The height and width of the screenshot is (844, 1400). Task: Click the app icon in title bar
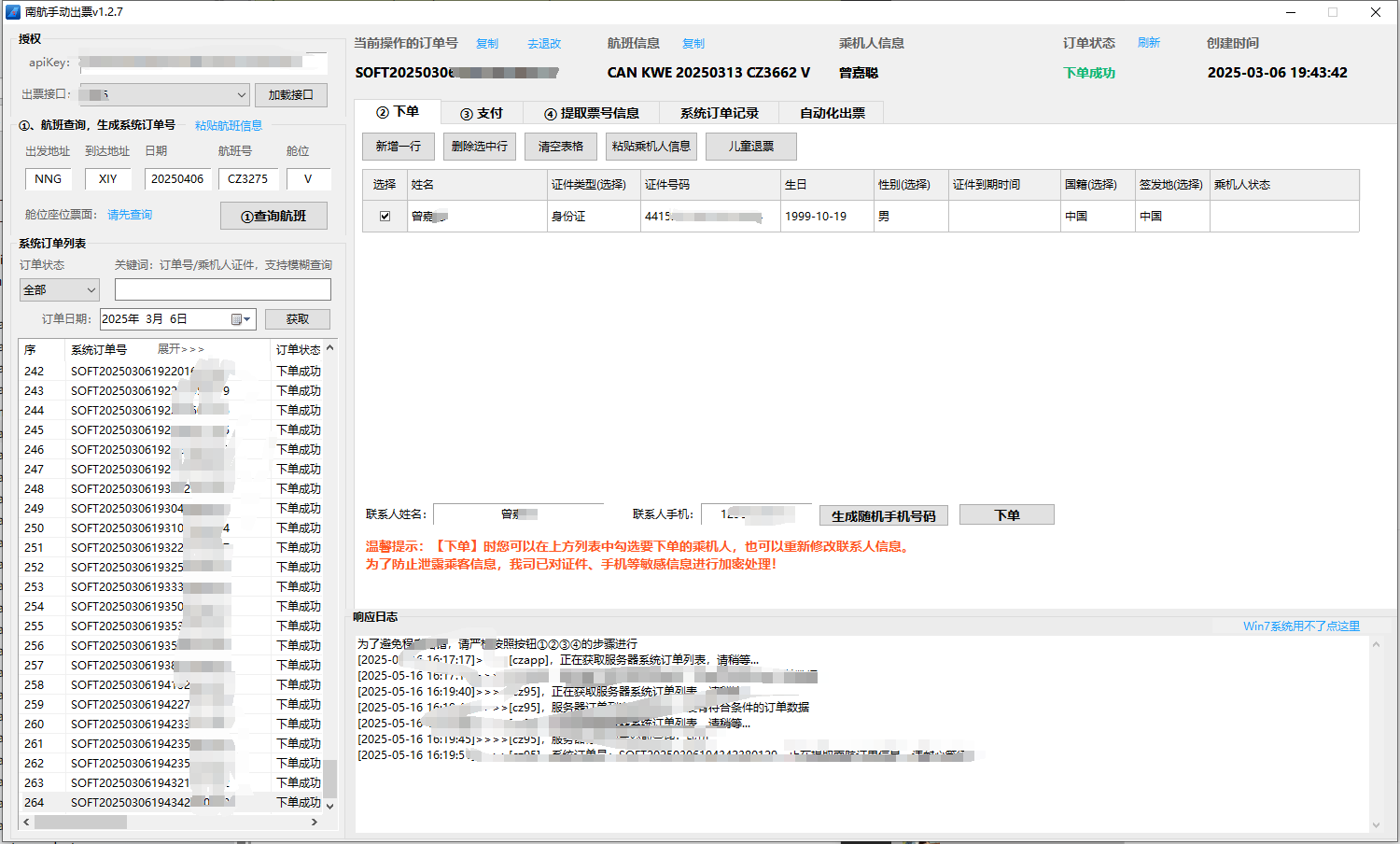point(13,12)
